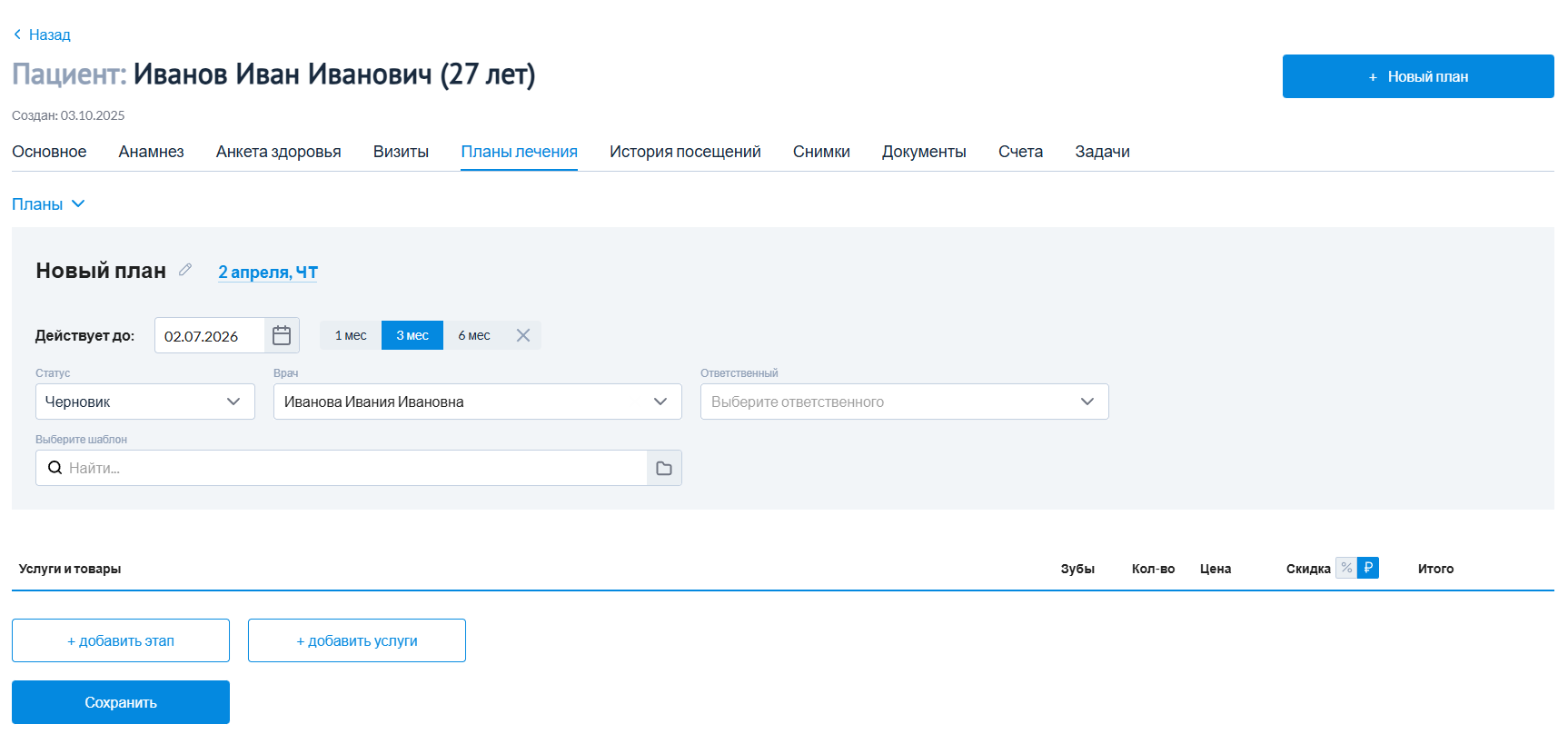Click the Цена column header
The height and width of the screenshot is (734, 1568).
coord(1216,569)
